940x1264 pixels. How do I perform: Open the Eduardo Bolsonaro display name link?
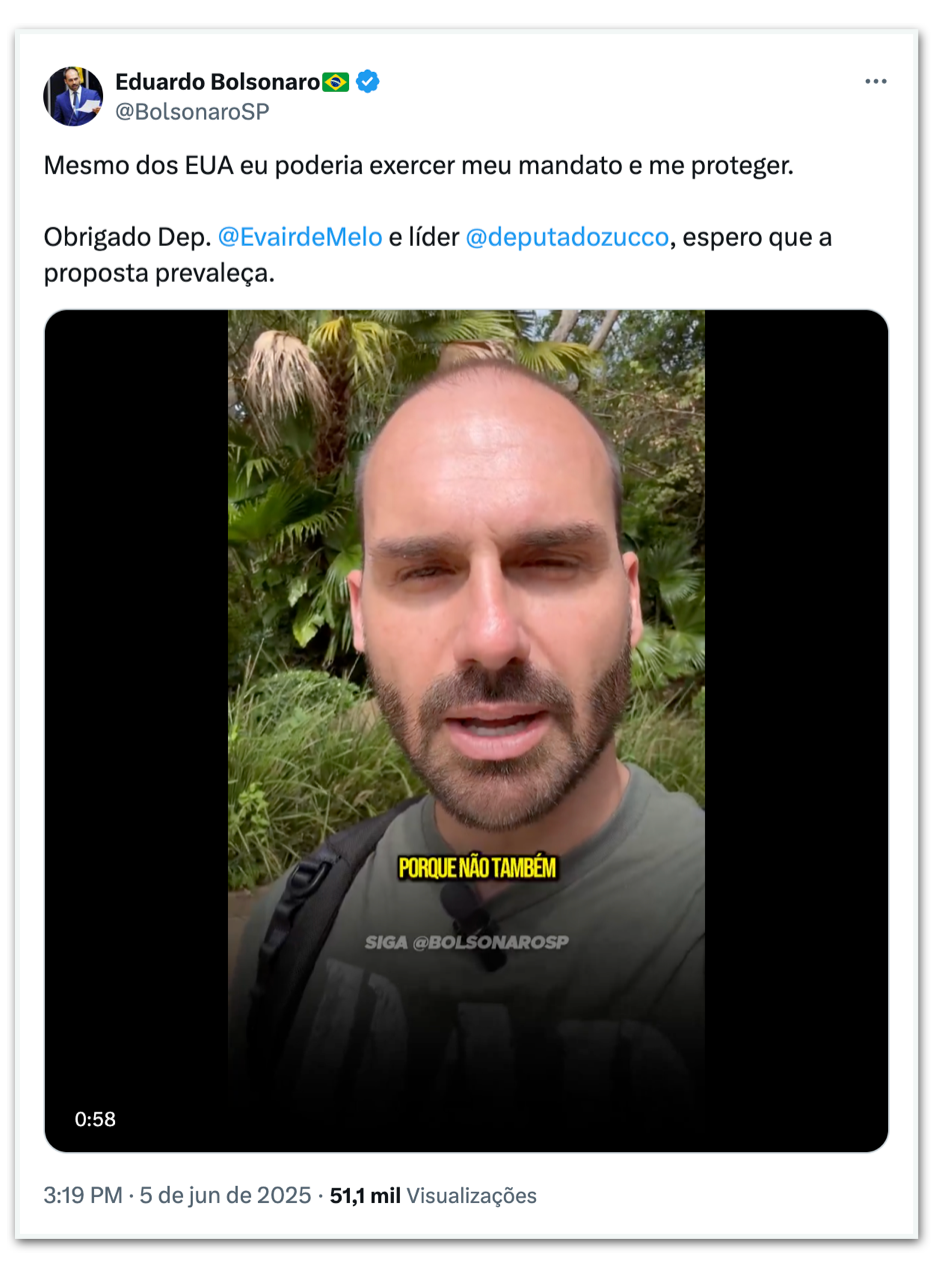218,82
